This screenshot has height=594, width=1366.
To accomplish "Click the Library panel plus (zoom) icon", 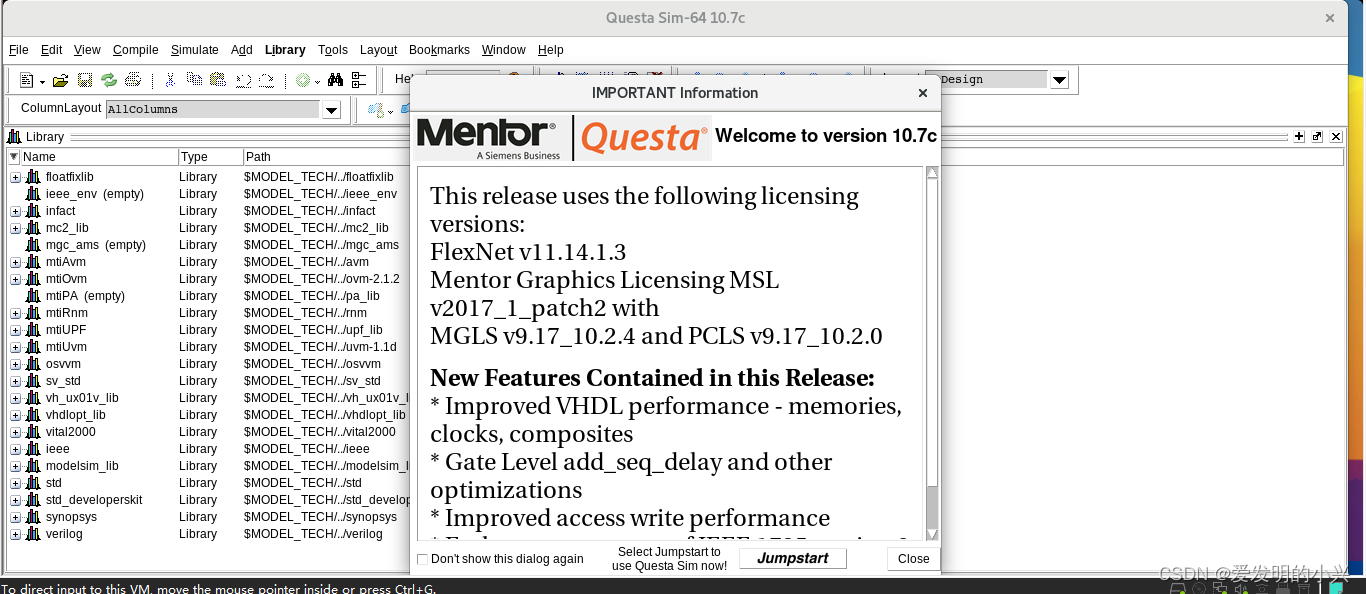I will [x=1299, y=136].
